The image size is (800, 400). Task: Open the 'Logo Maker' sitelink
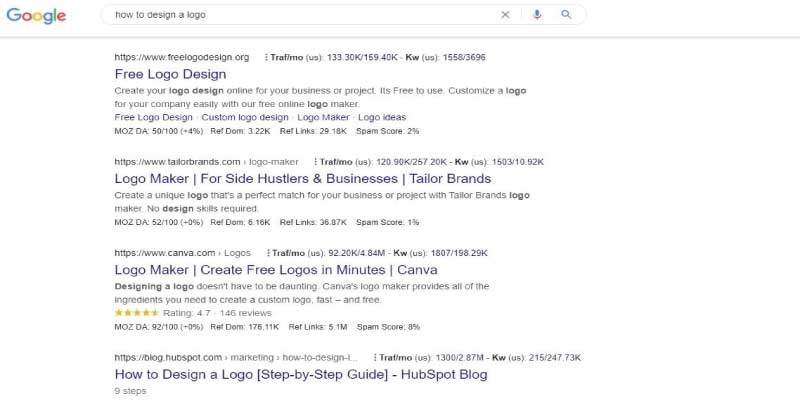pyautogui.click(x=323, y=117)
